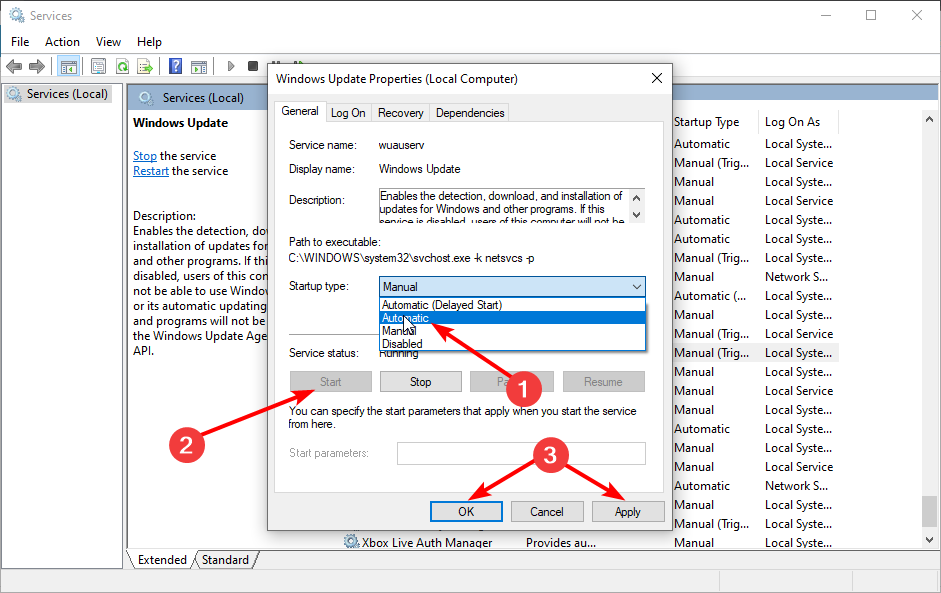This screenshot has height=593, width=941.
Task: Click the service name value 'wuauserv'
Action: [x=401, y=145]
